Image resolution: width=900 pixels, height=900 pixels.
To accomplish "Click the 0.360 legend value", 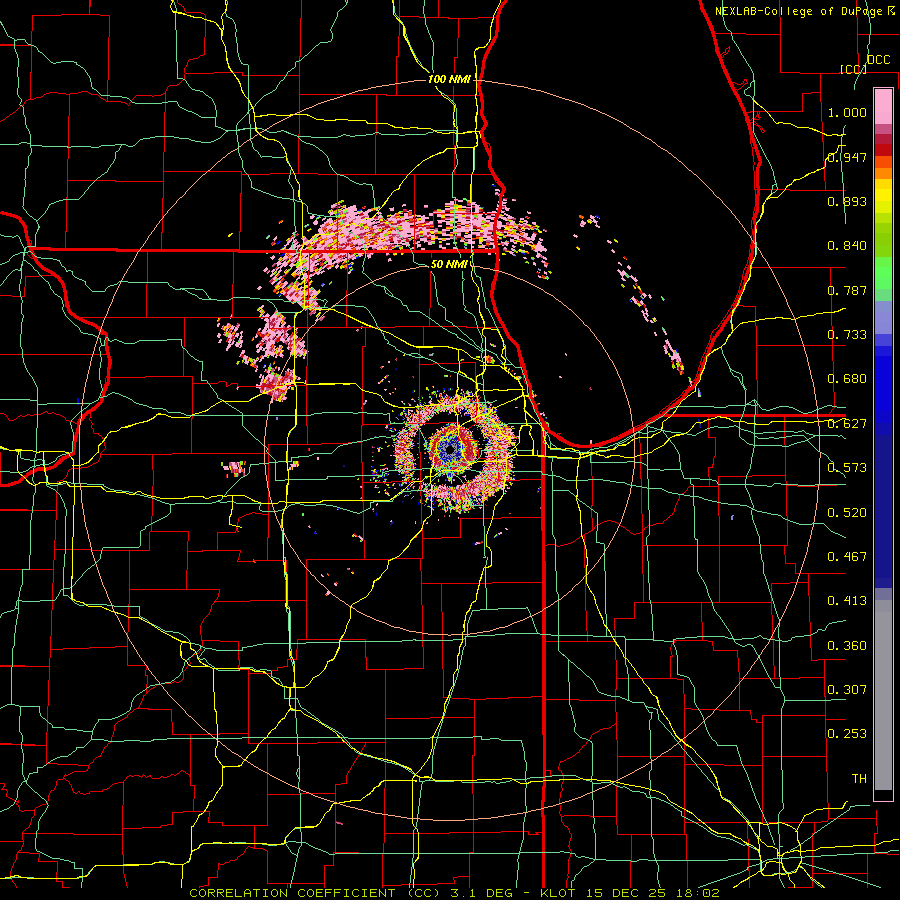I will tap(847, 646).
